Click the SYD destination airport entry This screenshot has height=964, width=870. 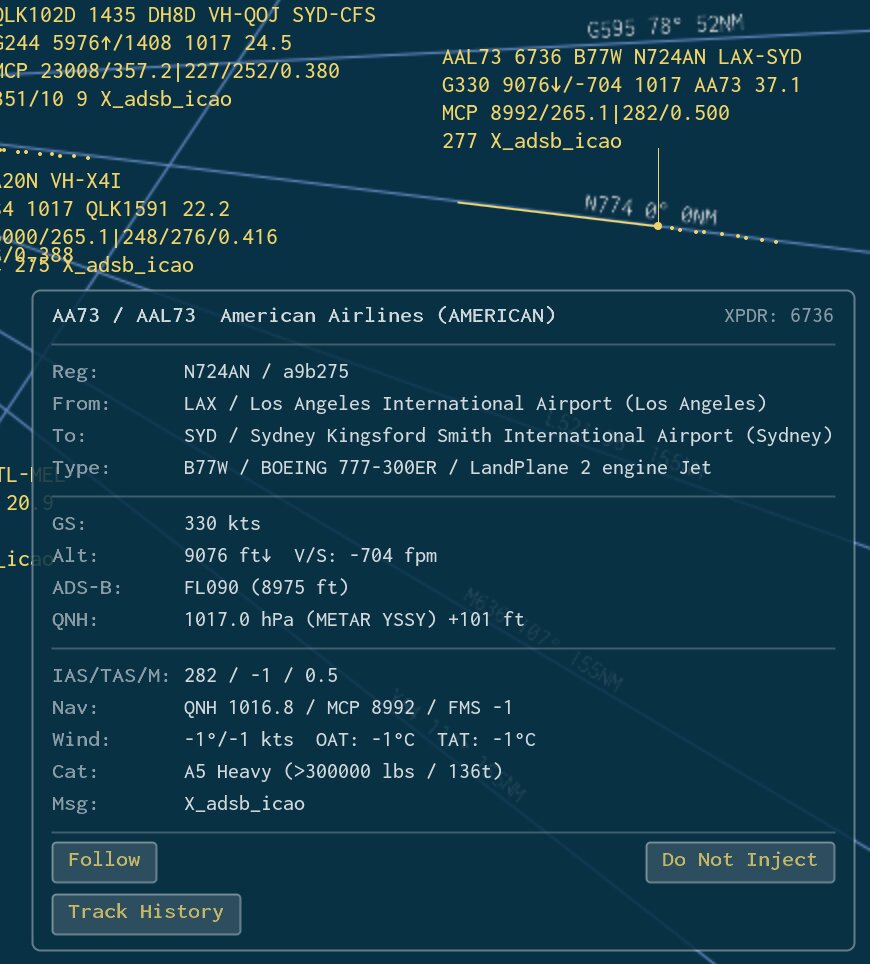(508, 436)
